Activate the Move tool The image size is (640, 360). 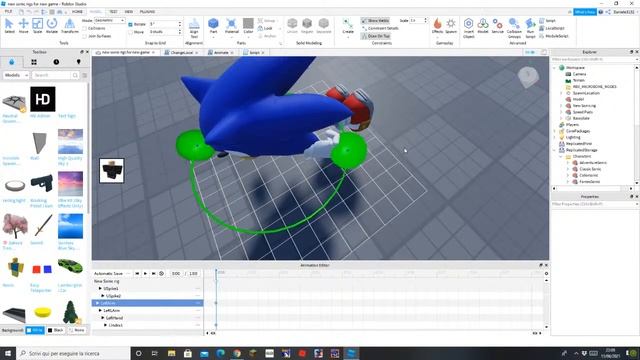(x=23, y=26)
